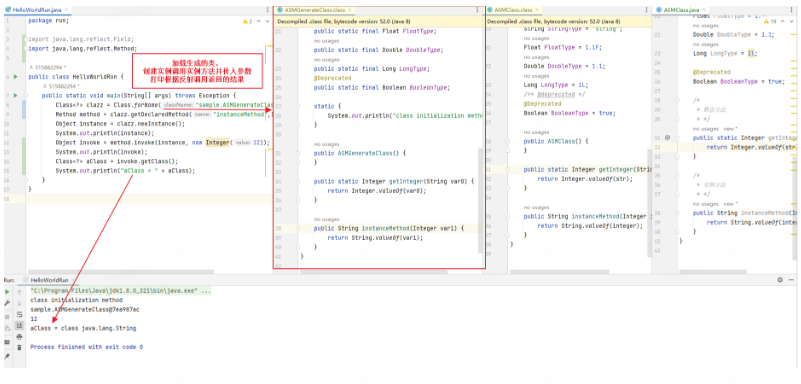
Task: Click 'package run;' line in HelloWorldRun.java
Action: [x=48, y=21]
